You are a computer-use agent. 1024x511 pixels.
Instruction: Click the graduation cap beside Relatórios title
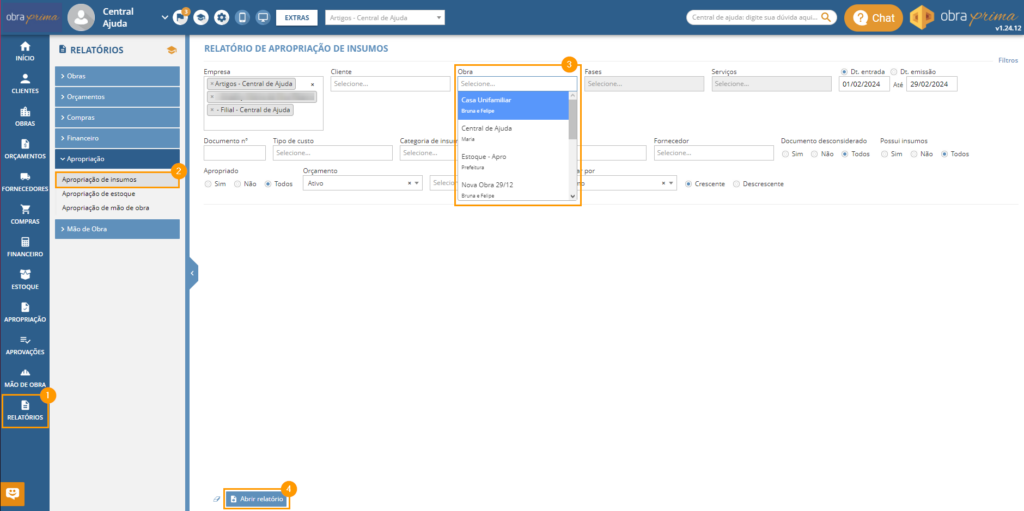tap(172, 50)
